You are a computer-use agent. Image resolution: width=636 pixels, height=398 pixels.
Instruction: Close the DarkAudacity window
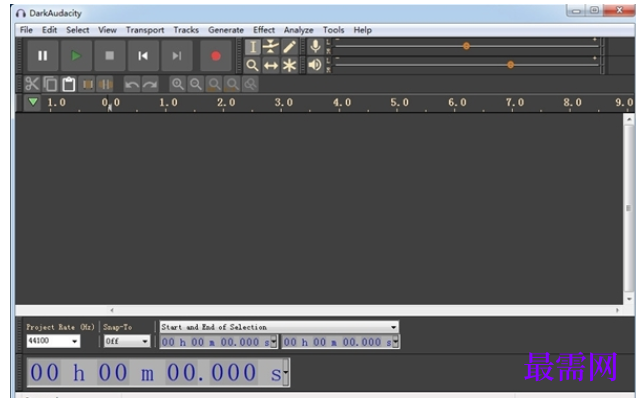pos(619,10)
